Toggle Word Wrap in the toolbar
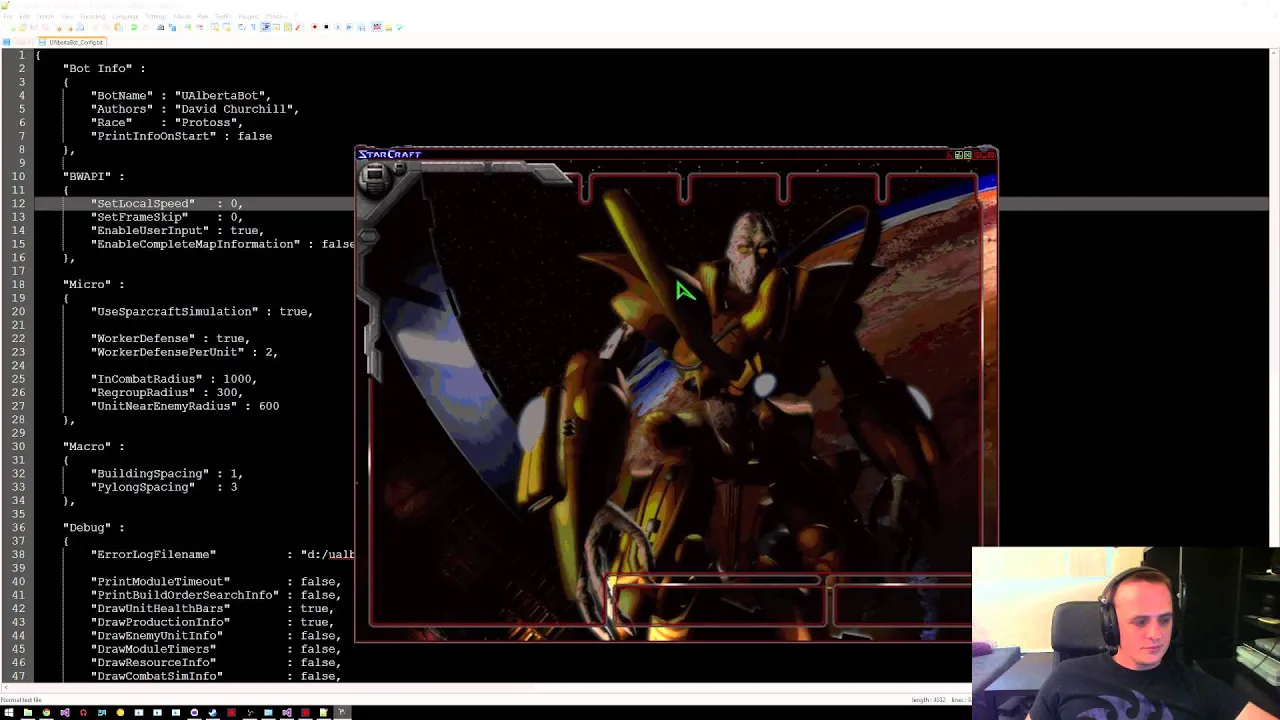This screenshot has width=1280, height=720. (x=242, y=27)
